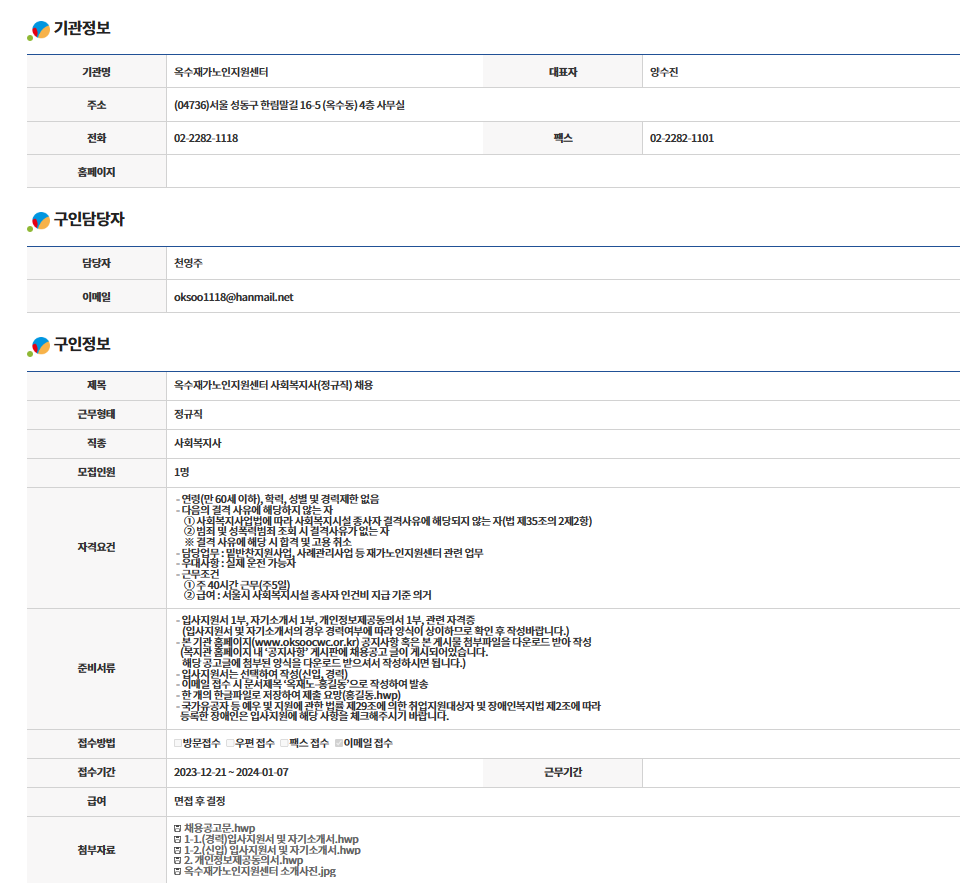Click the icon beside 기관정보 heading
The image size is (976, 883).
(x=39, y=30)
